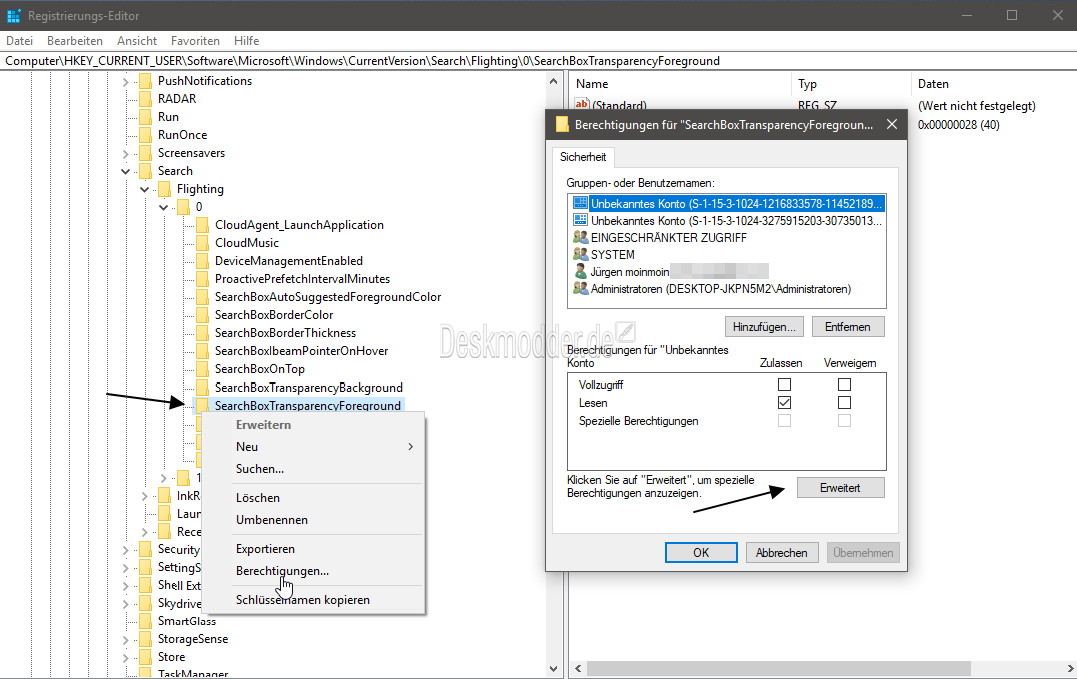Choose Berechtigungen... from the context menu

[282, 571]
